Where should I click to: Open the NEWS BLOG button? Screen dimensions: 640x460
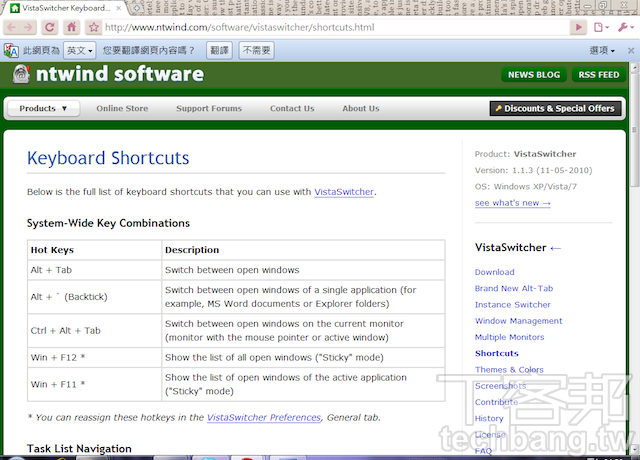click(x=534, y=75)
